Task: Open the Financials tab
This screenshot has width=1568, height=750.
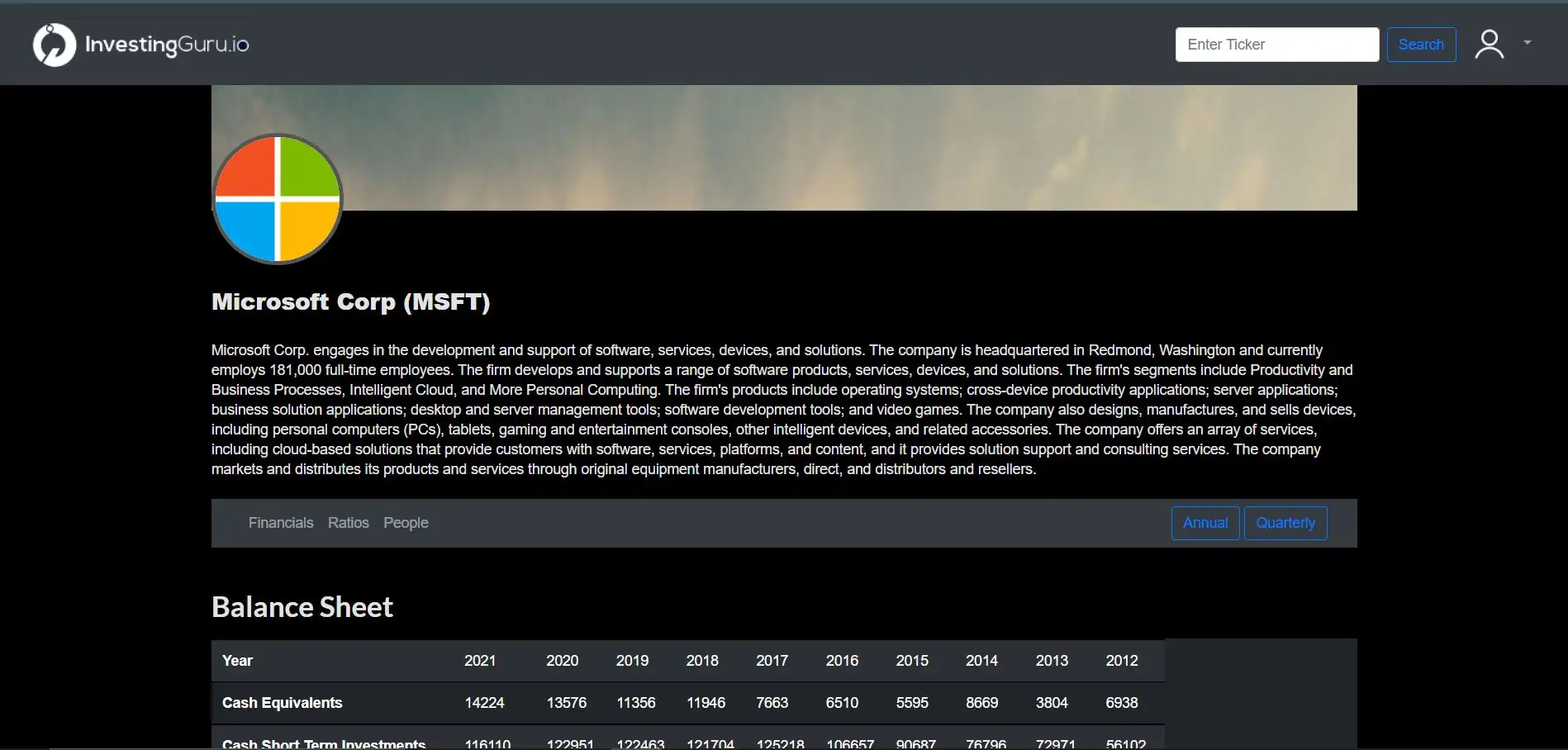Action: [281, 523]
